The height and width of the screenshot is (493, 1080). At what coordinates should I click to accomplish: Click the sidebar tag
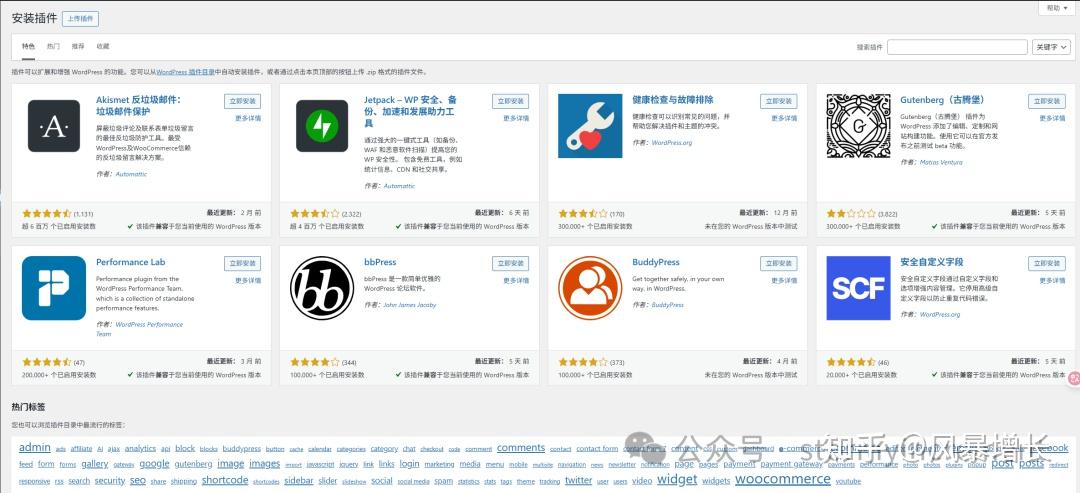tap(299, 481)
